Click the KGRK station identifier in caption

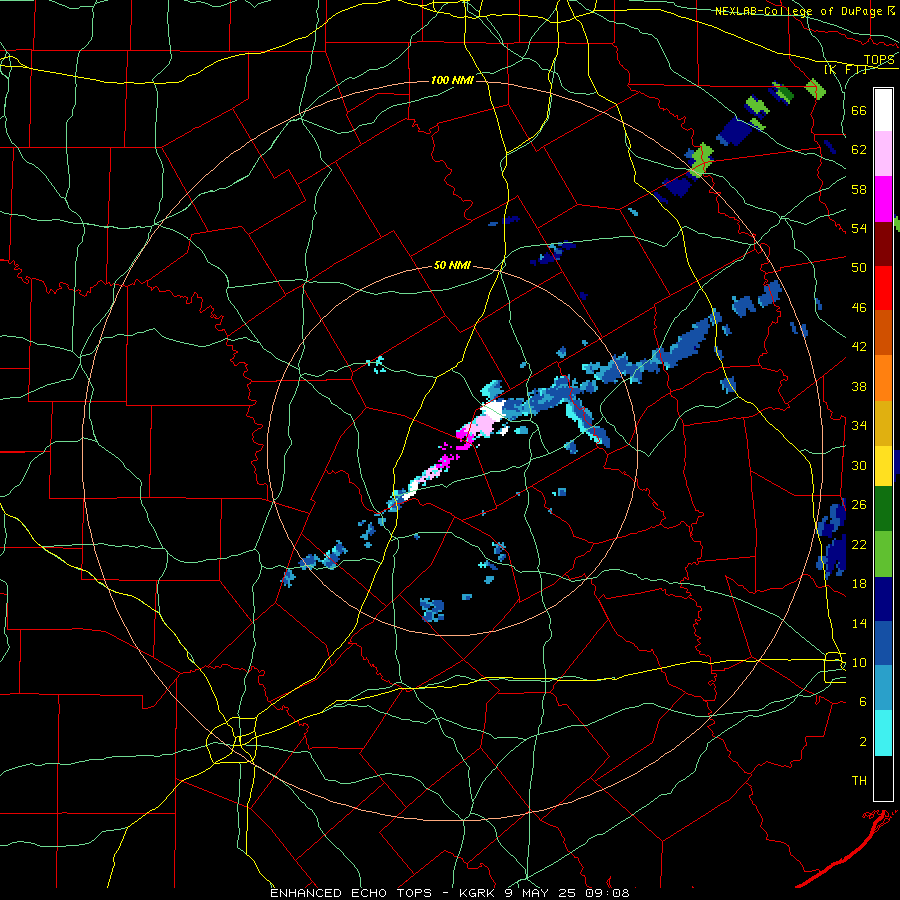477,893
